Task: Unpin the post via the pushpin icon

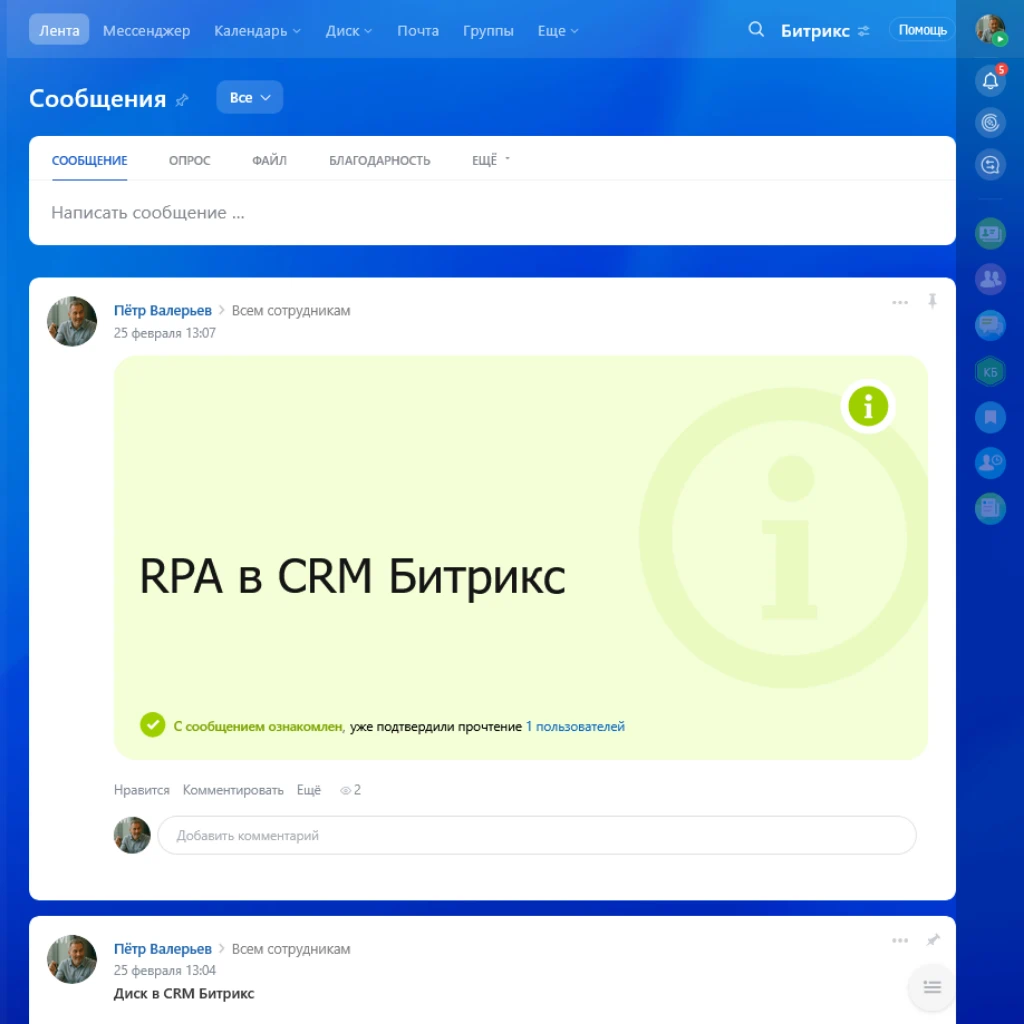Action: point(933,302)
